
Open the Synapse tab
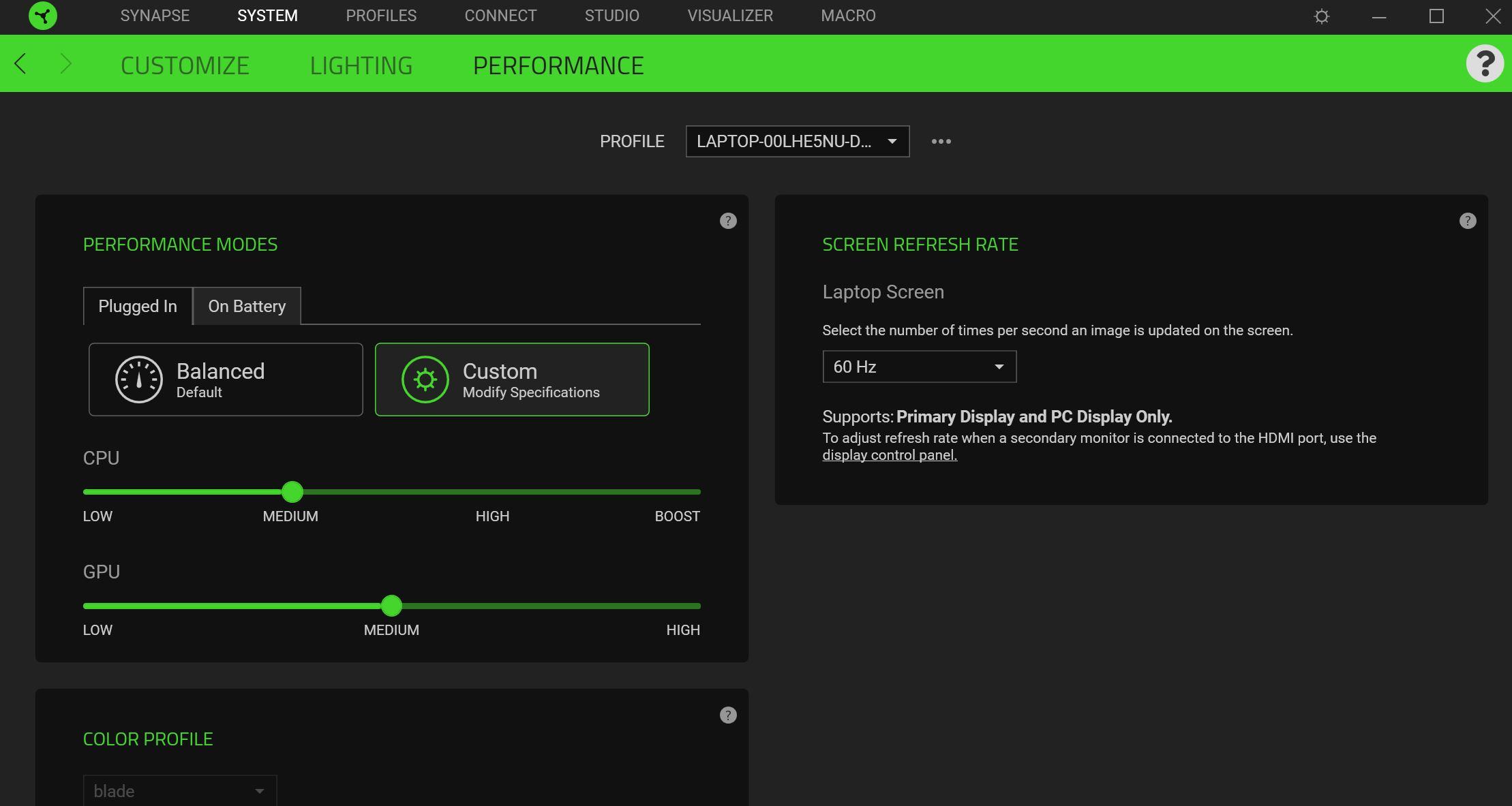[155, 16]
